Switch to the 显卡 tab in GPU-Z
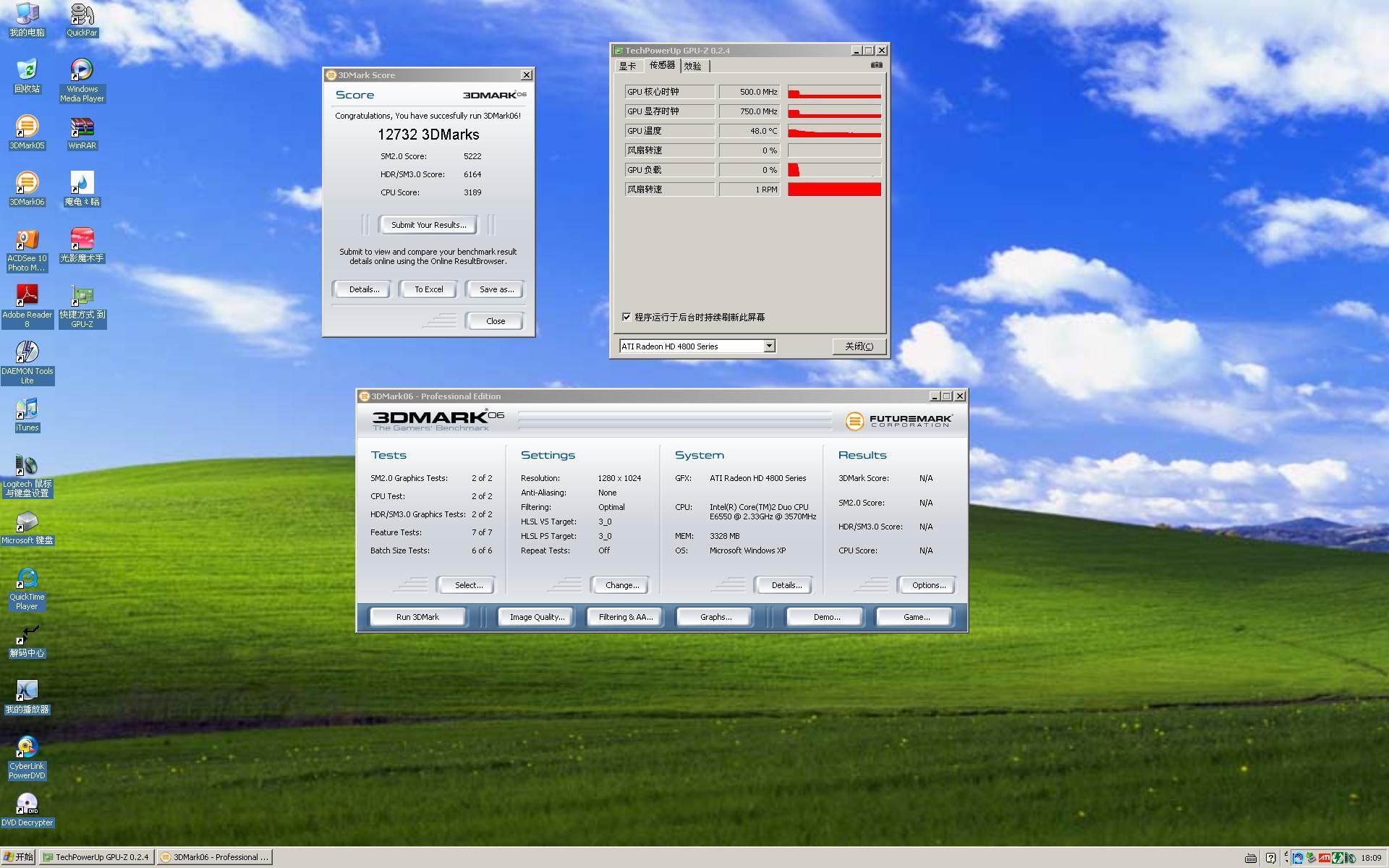1389x868 pixels. tap(627, 66)
